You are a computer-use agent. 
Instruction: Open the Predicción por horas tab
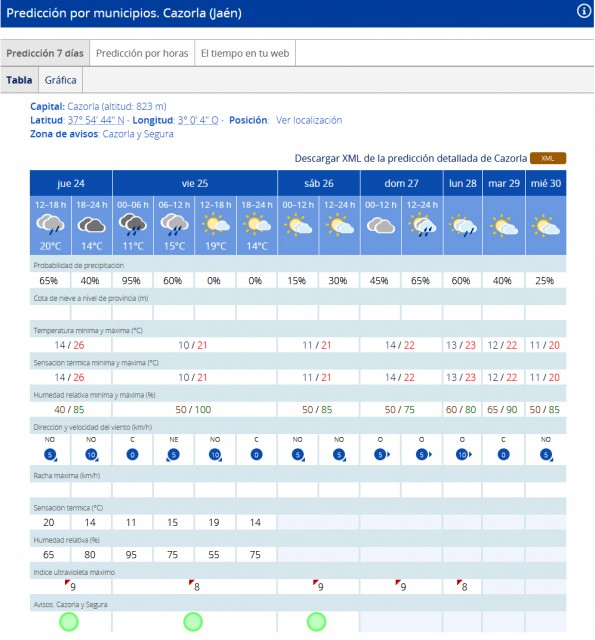[142, 53]
